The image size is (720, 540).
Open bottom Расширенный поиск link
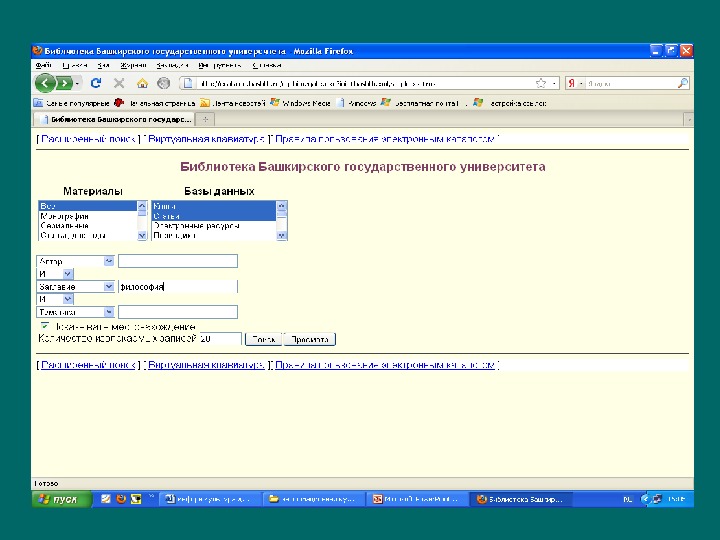pos(88,365)
